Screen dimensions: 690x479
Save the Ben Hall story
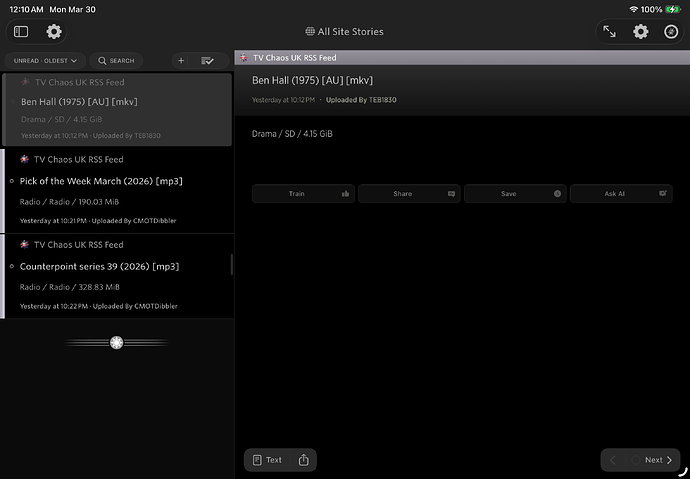515,194
